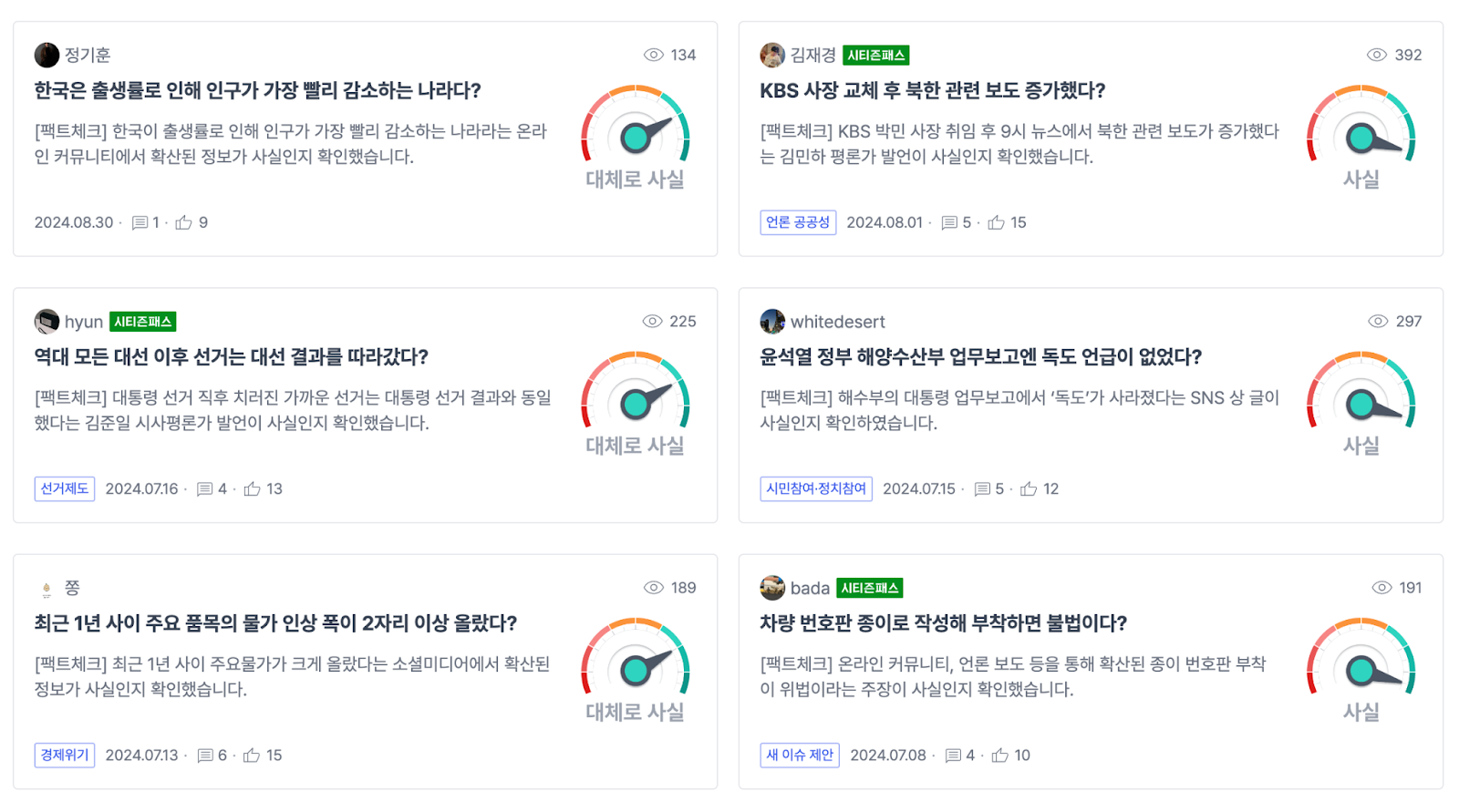Screen dimensions: 1459x812
Task: Open the 정기훈 profile avatar
Action: click(x=47, y=55)
